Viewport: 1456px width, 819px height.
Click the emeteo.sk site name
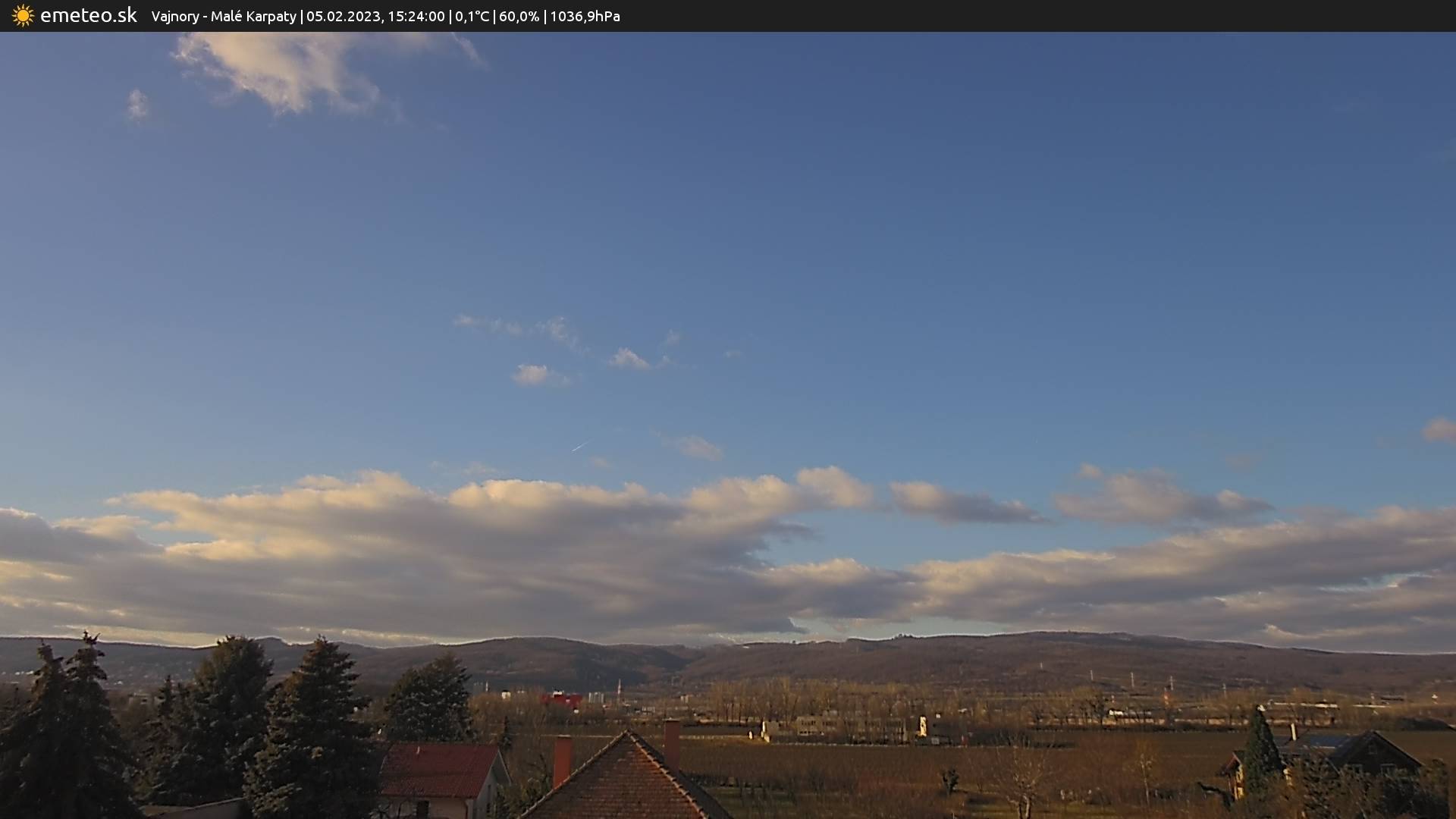pos(88,16)
